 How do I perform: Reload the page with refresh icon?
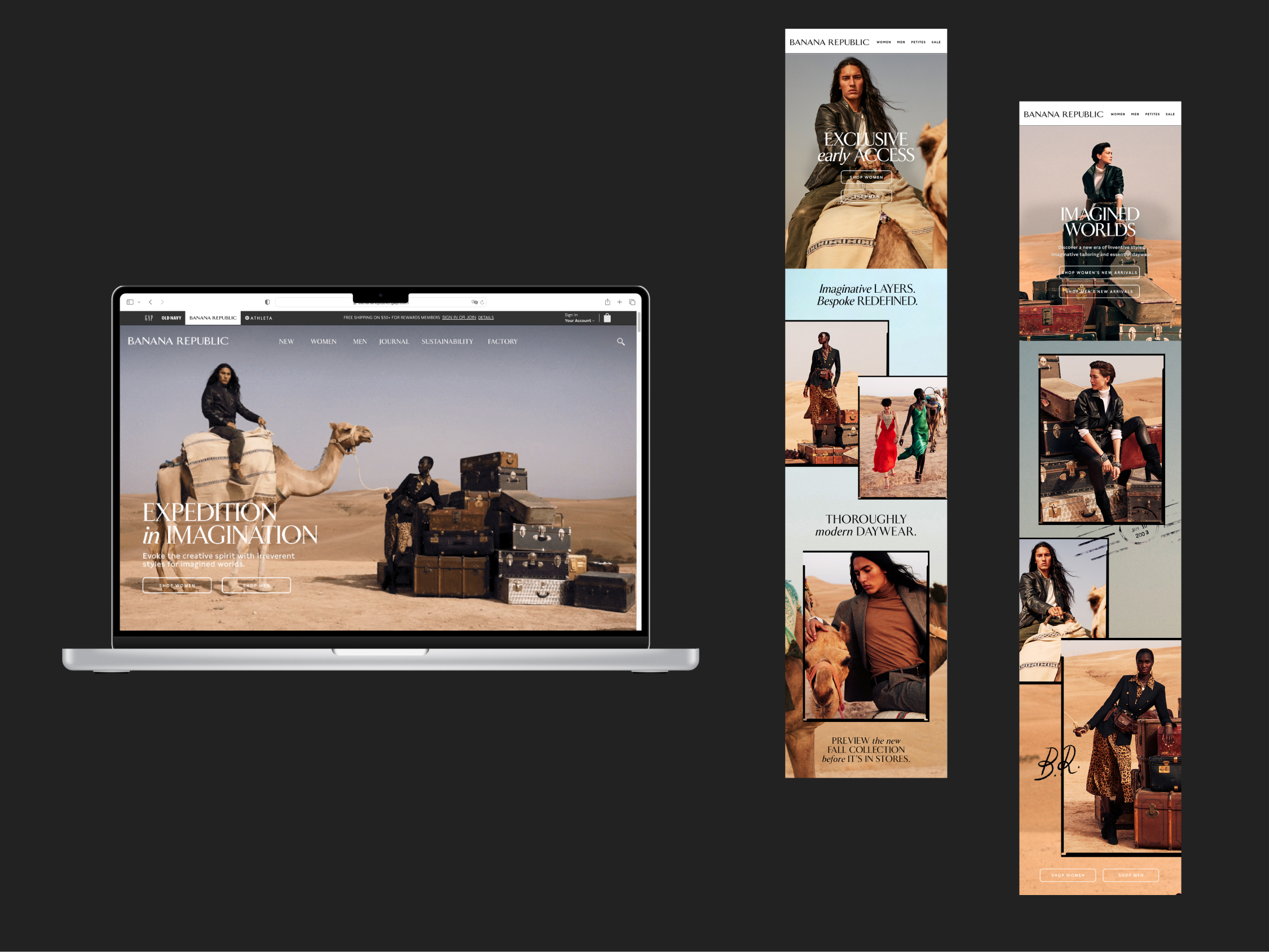coord(482,302)
